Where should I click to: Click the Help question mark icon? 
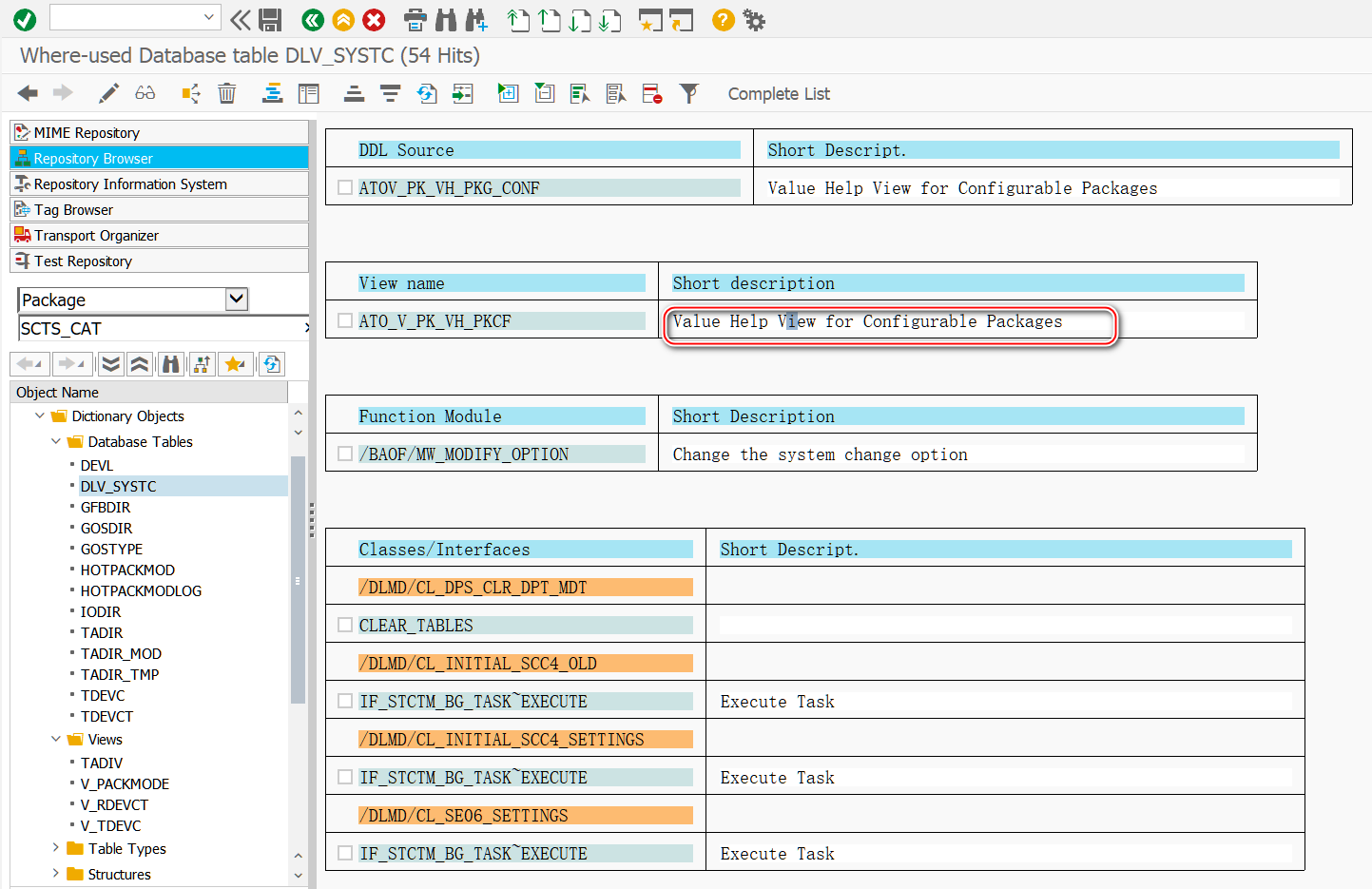pyautogui.click(x=724, y=20)
